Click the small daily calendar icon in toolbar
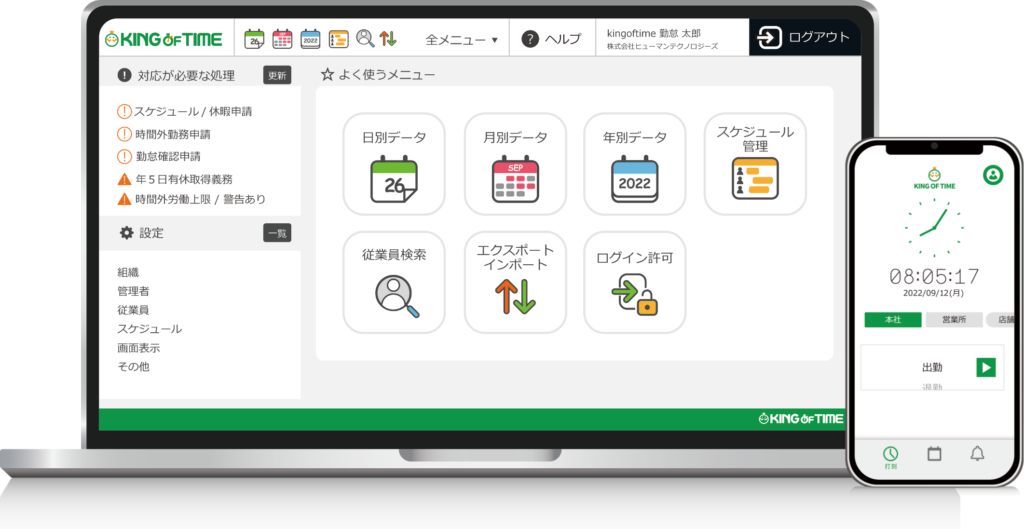This screenshot has height=529, width=1024. coord(254,39)
